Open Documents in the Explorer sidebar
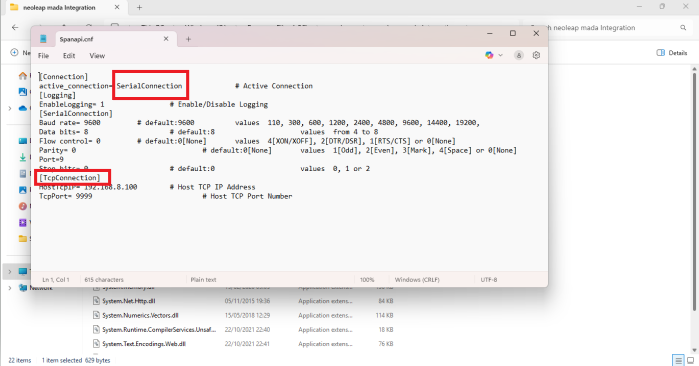 [x=23, y=174]
